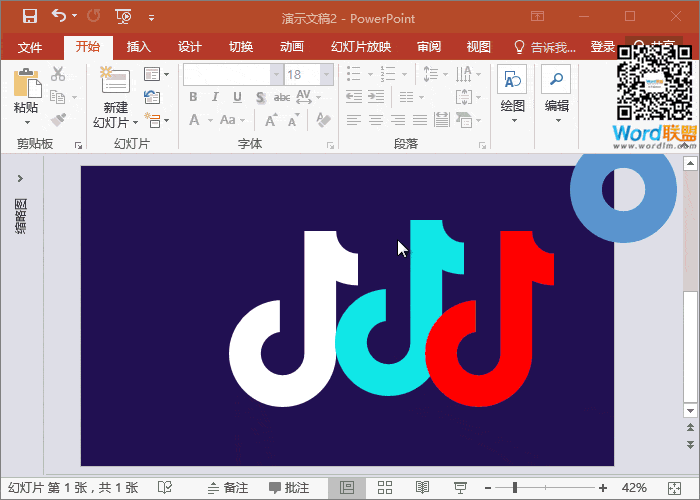Viewport: 700px width, 500px height.
Task: Toggle Align right paragraph
Action: 398,120
